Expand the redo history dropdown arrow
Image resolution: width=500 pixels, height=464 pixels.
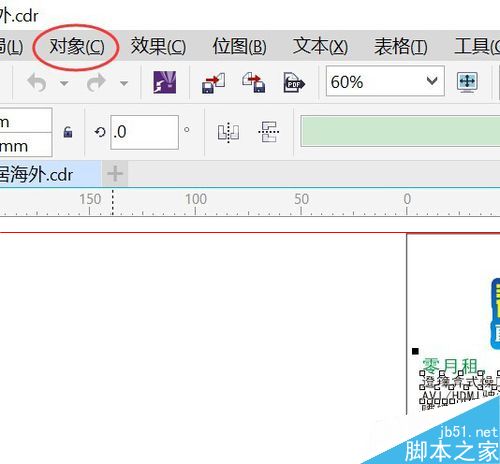[x=124, y=83]
